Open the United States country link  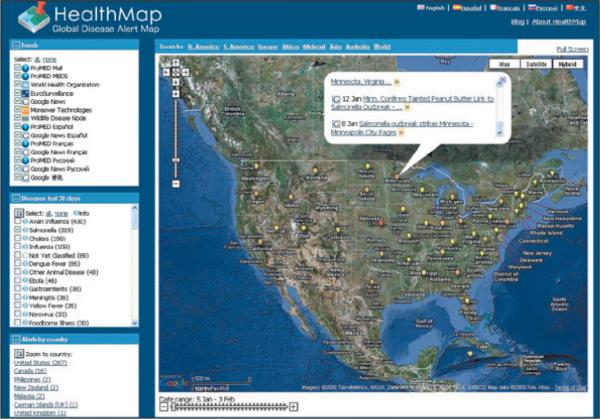40,362
